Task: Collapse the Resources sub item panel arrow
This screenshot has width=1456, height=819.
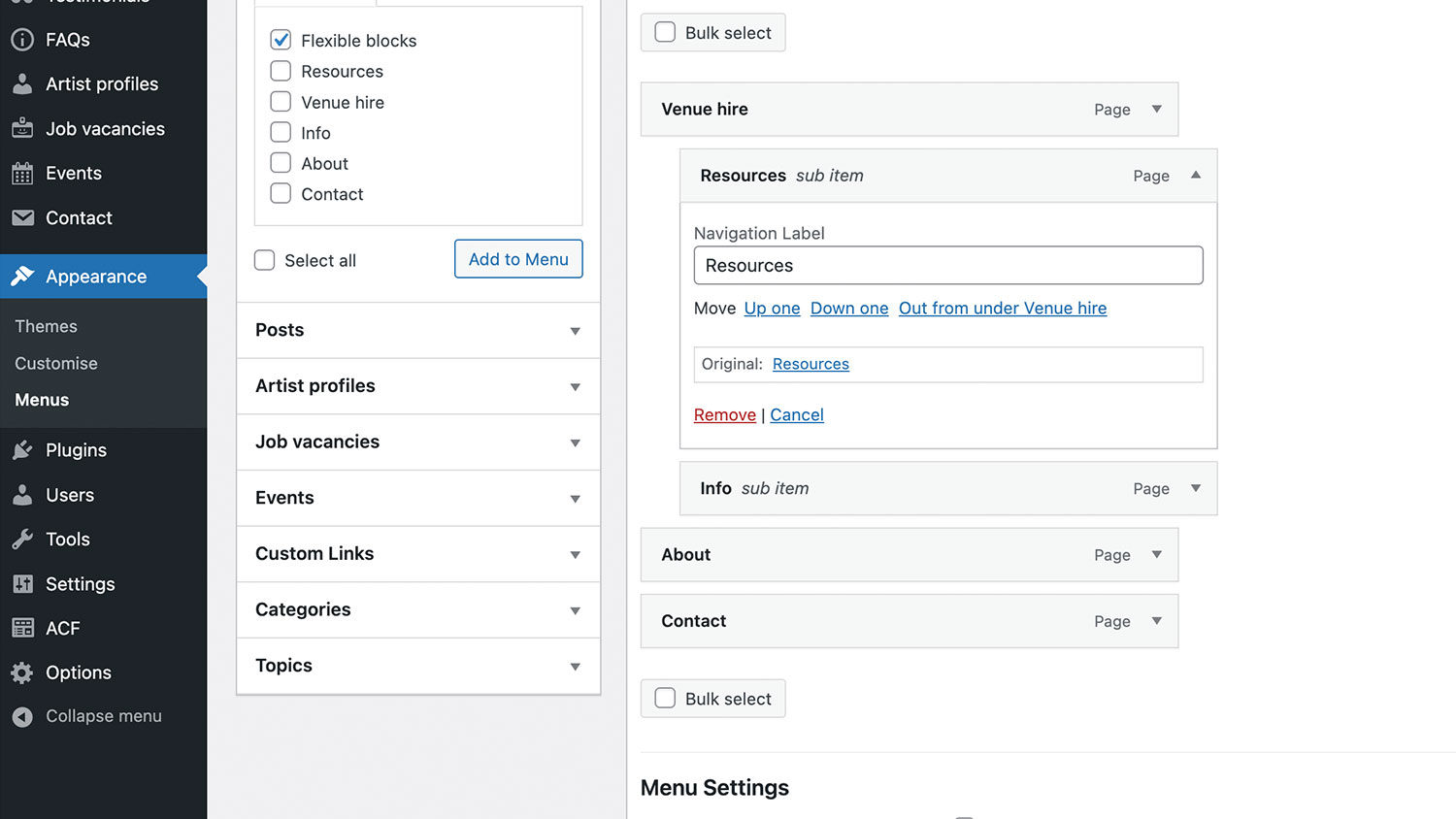Action: click(1196, 176)
